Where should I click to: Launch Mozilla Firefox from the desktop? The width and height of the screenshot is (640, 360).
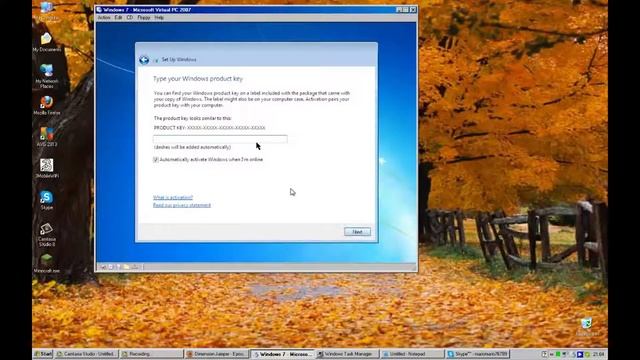click(x=47, y=105)
